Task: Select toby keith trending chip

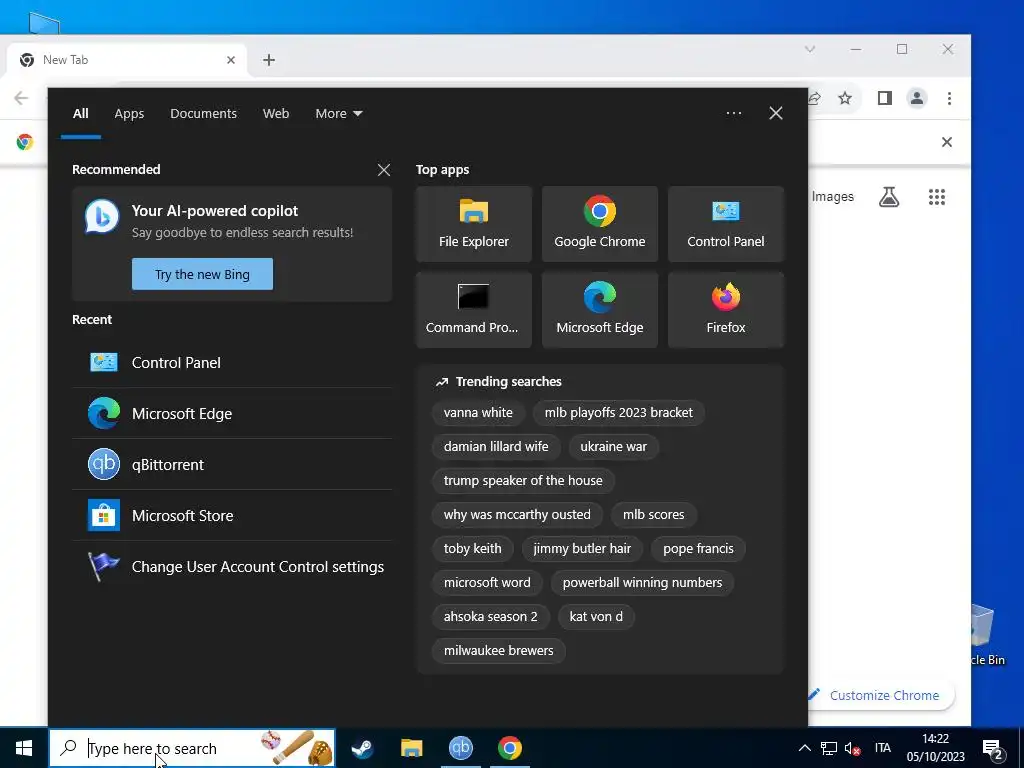Action: tap(472, 549)
